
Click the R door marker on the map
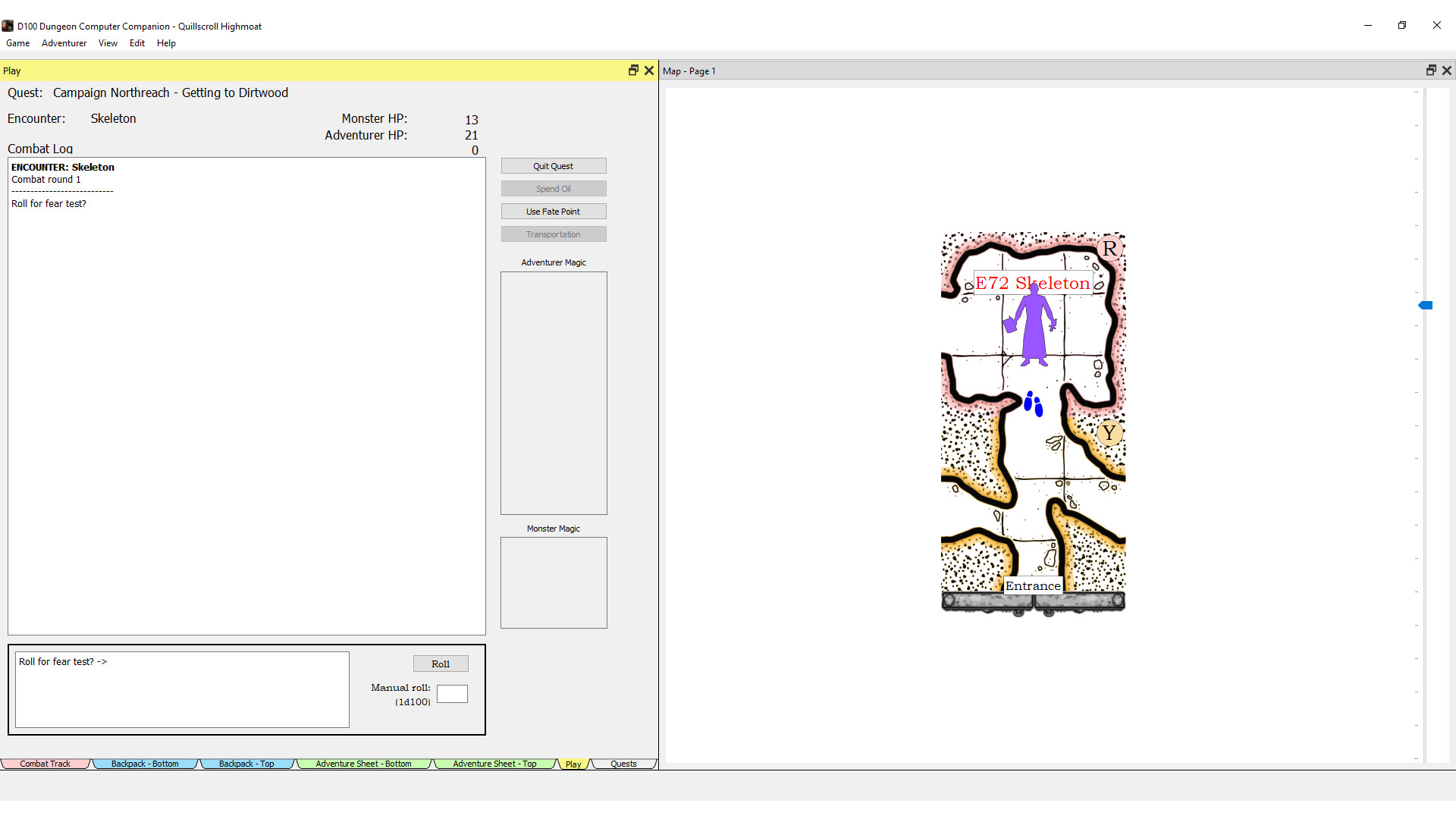[x=1109, y=249]
